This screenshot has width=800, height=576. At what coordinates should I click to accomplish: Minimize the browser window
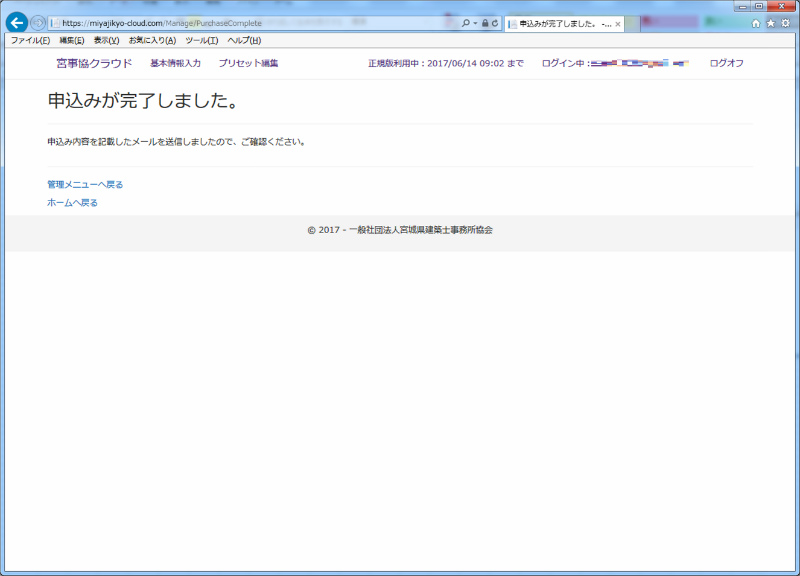[743, 6]
